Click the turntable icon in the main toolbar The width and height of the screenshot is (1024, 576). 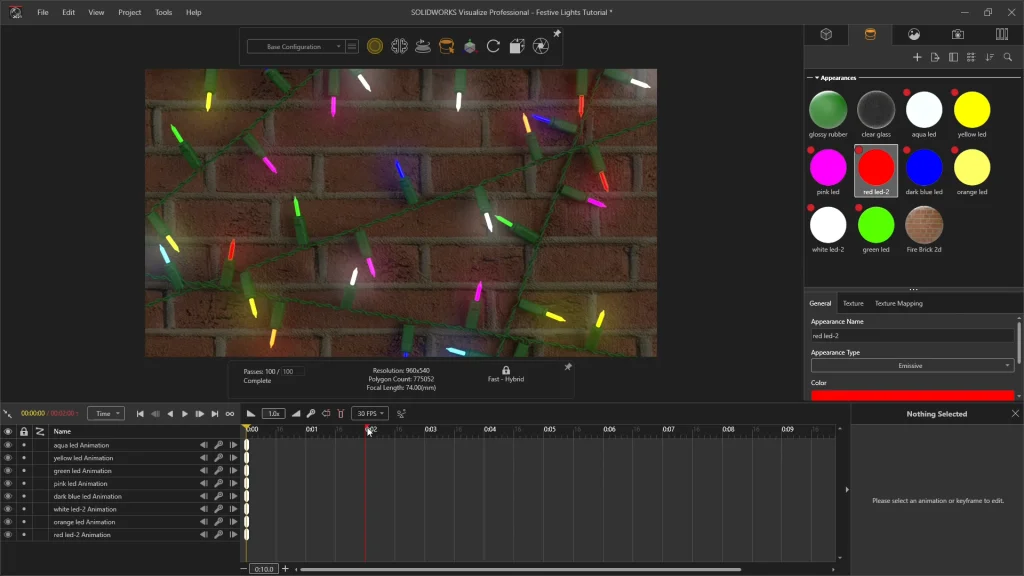pos(422,46)
